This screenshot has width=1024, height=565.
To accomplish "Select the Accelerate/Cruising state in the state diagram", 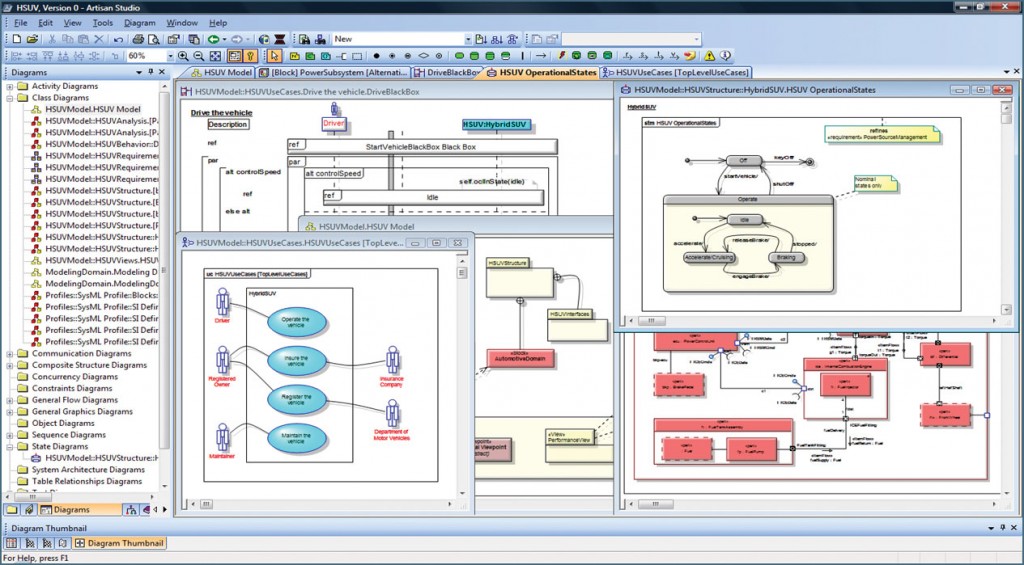I will point(709,257).
